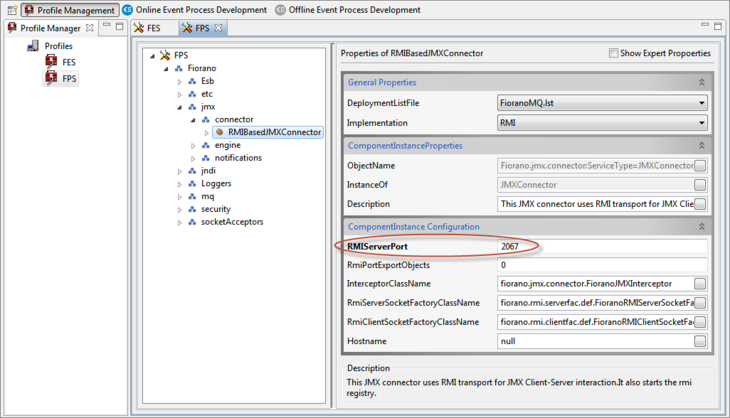730x418 pixels.
Task: Click the Description field's side button
Action: tap(700, 204)
